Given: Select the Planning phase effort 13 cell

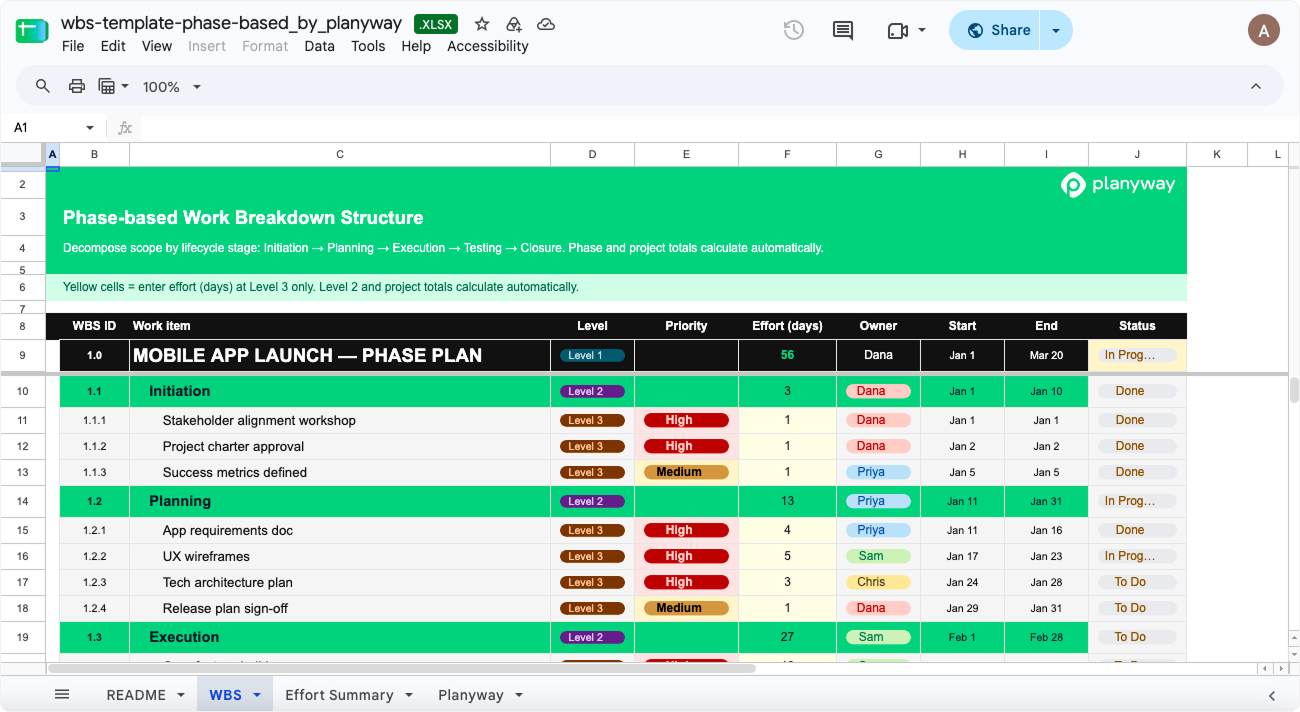Looking at the screenshot, I should pyautogui.click(x=787, y=501).
